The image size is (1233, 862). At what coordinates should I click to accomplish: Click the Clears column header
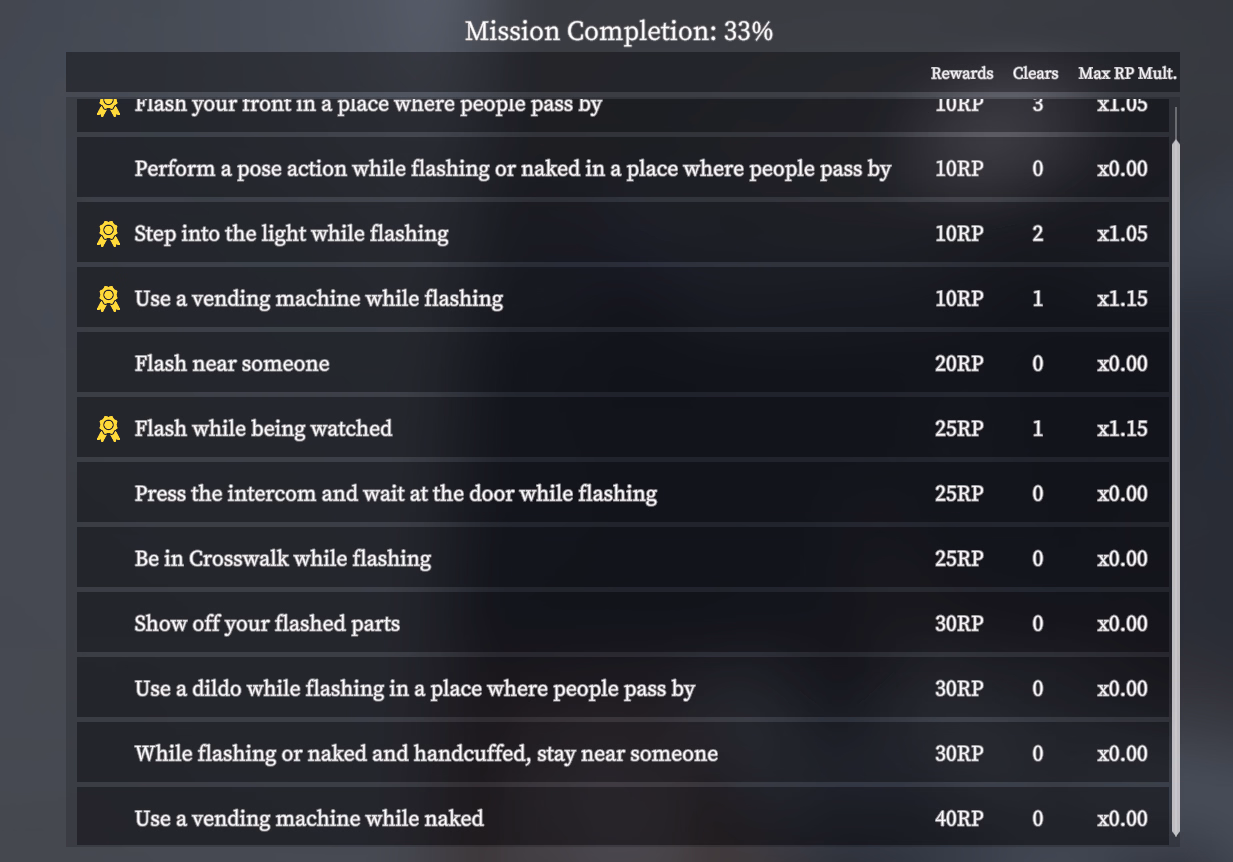[1035, 73]
